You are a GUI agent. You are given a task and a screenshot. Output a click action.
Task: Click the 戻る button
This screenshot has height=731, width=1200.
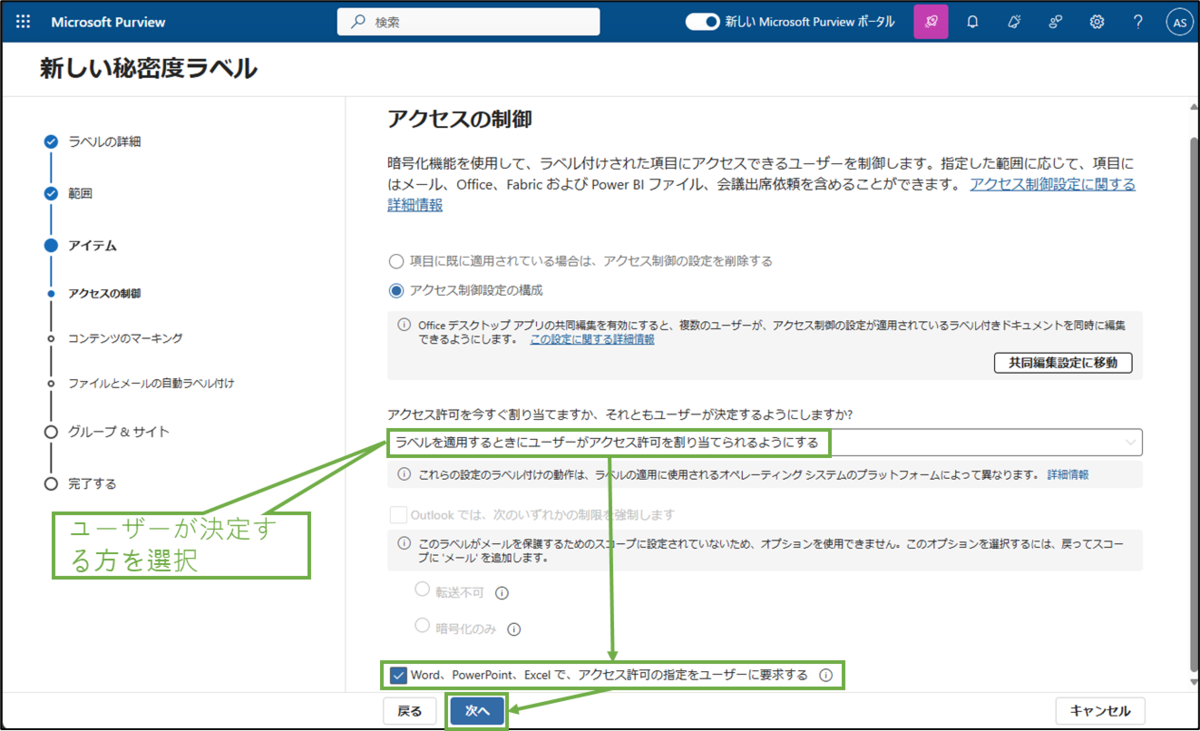tap(410, 711)
